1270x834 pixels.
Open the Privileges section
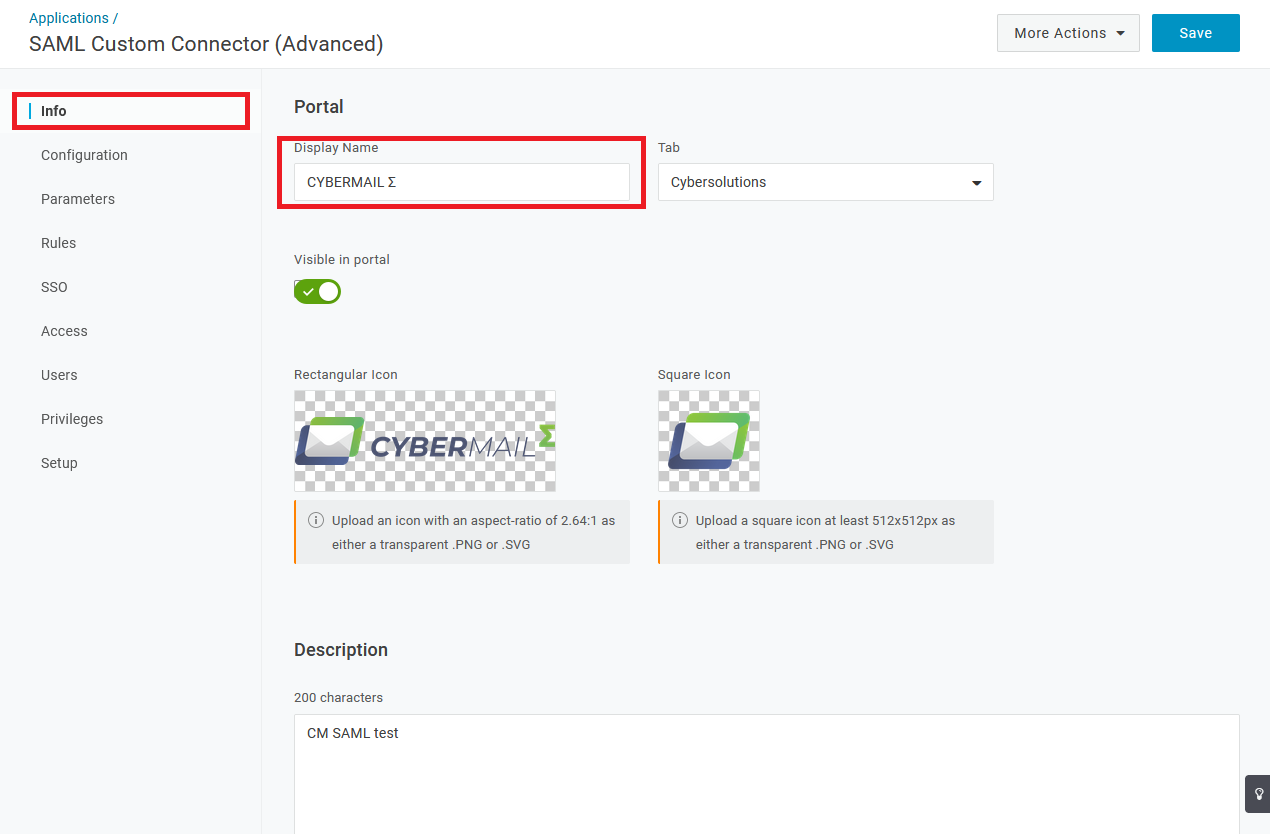click(72, 419)
